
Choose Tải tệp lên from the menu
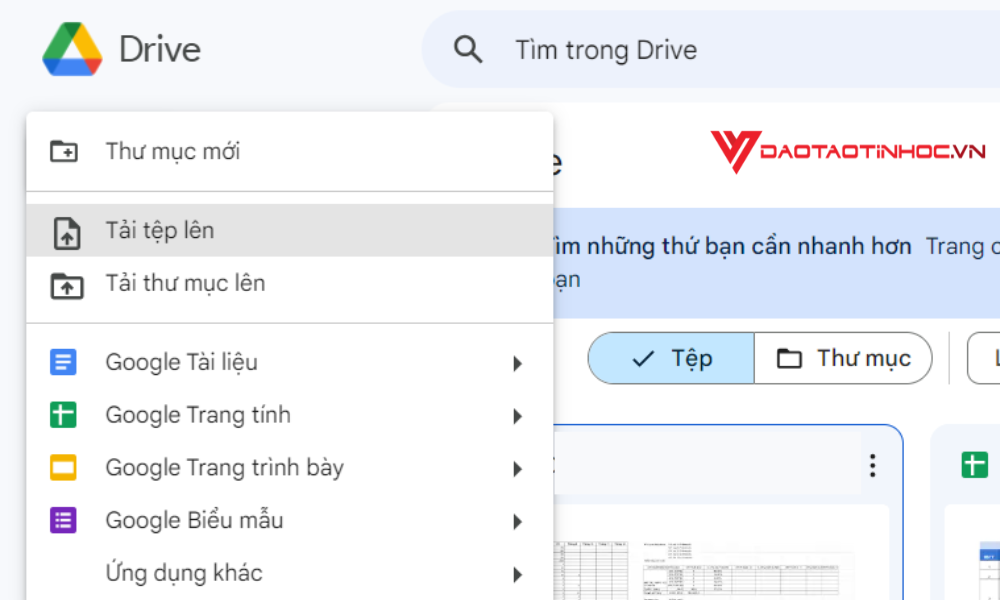(x=160, y=230)
